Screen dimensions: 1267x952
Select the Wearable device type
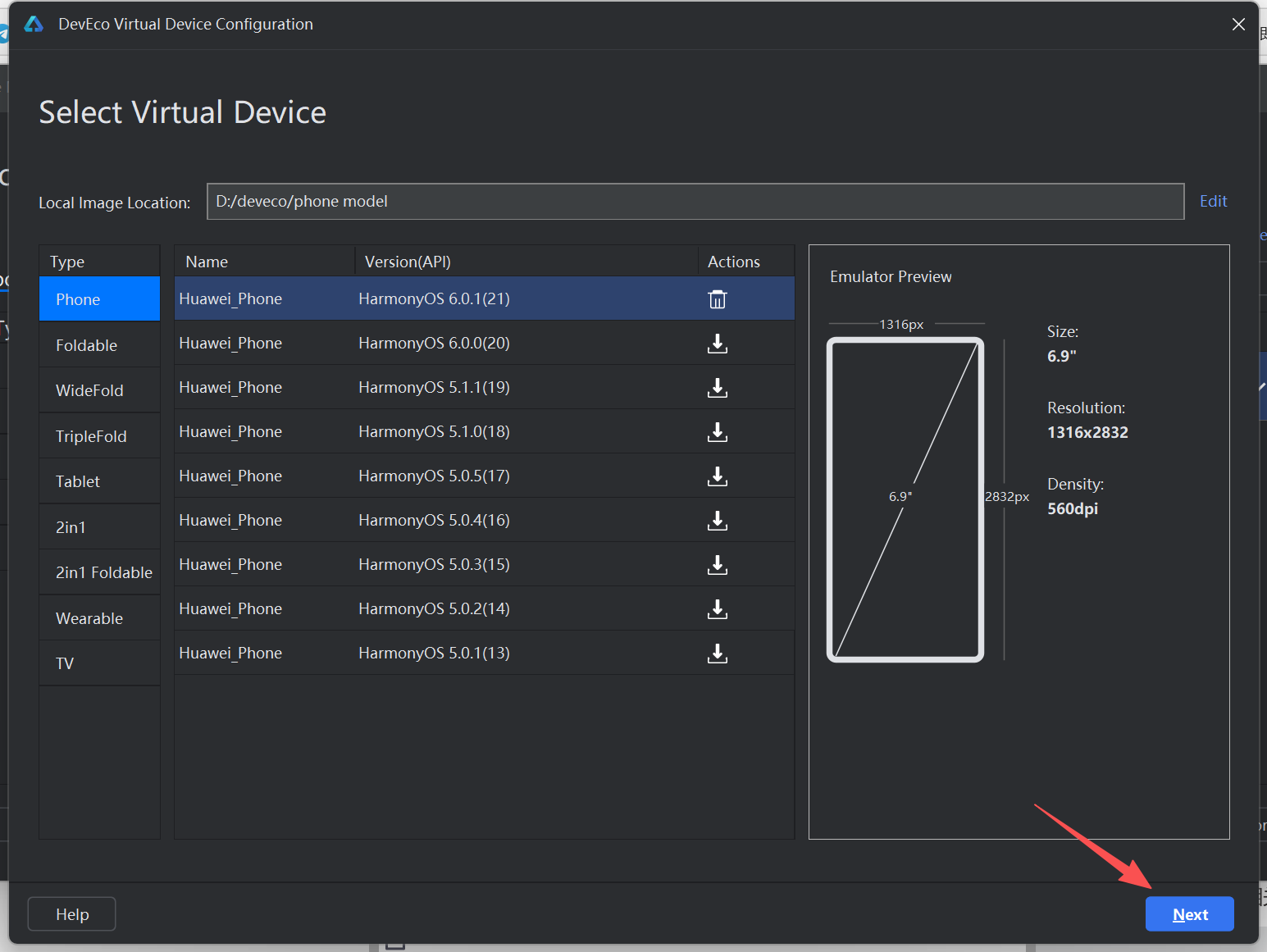tap(99, 618)
